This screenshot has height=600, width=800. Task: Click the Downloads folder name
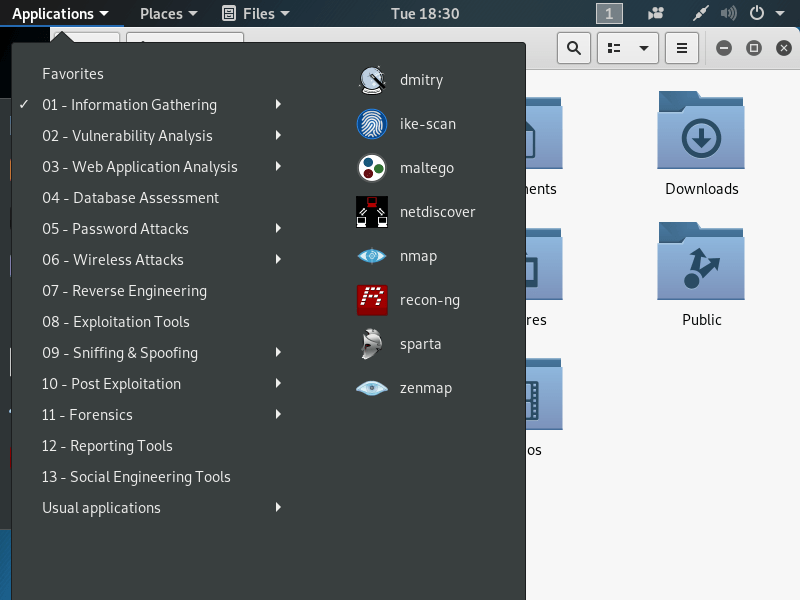[702, 189]
